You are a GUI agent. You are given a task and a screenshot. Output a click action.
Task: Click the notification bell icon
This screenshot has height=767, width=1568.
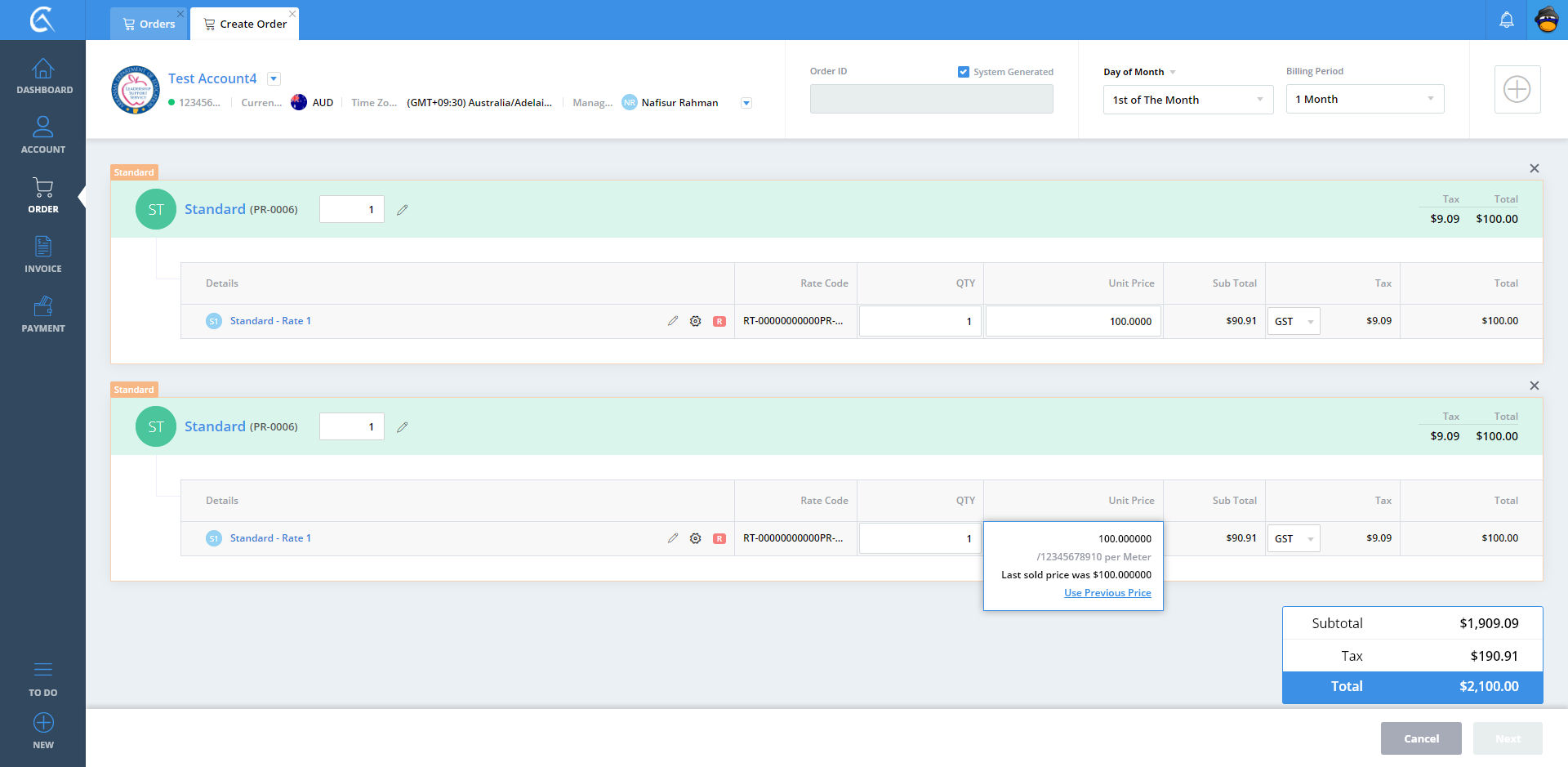tap(1506, 20)
